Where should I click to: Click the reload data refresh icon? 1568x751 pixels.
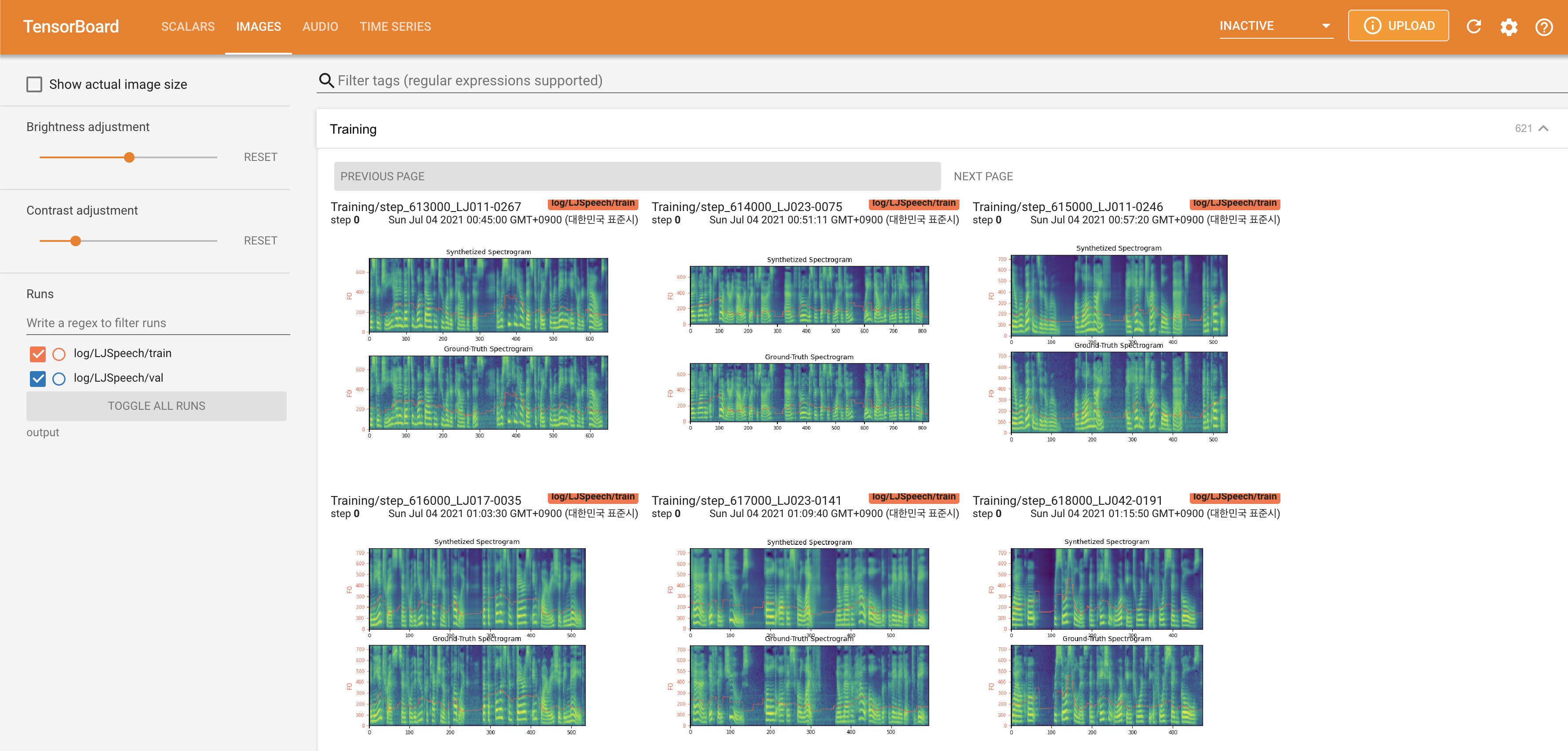point(1473,26)
